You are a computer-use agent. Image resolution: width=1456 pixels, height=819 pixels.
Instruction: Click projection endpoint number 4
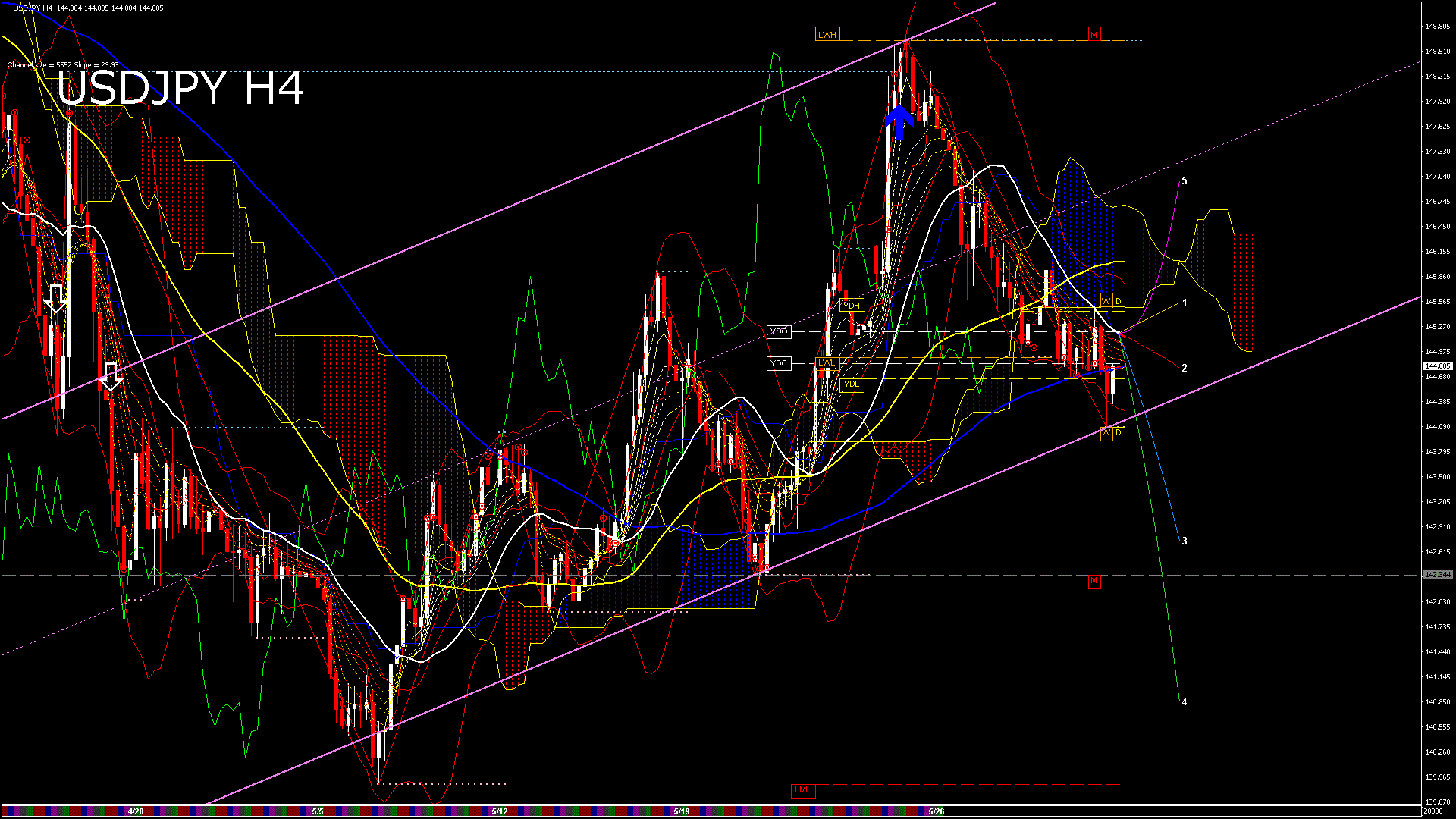1185,702
